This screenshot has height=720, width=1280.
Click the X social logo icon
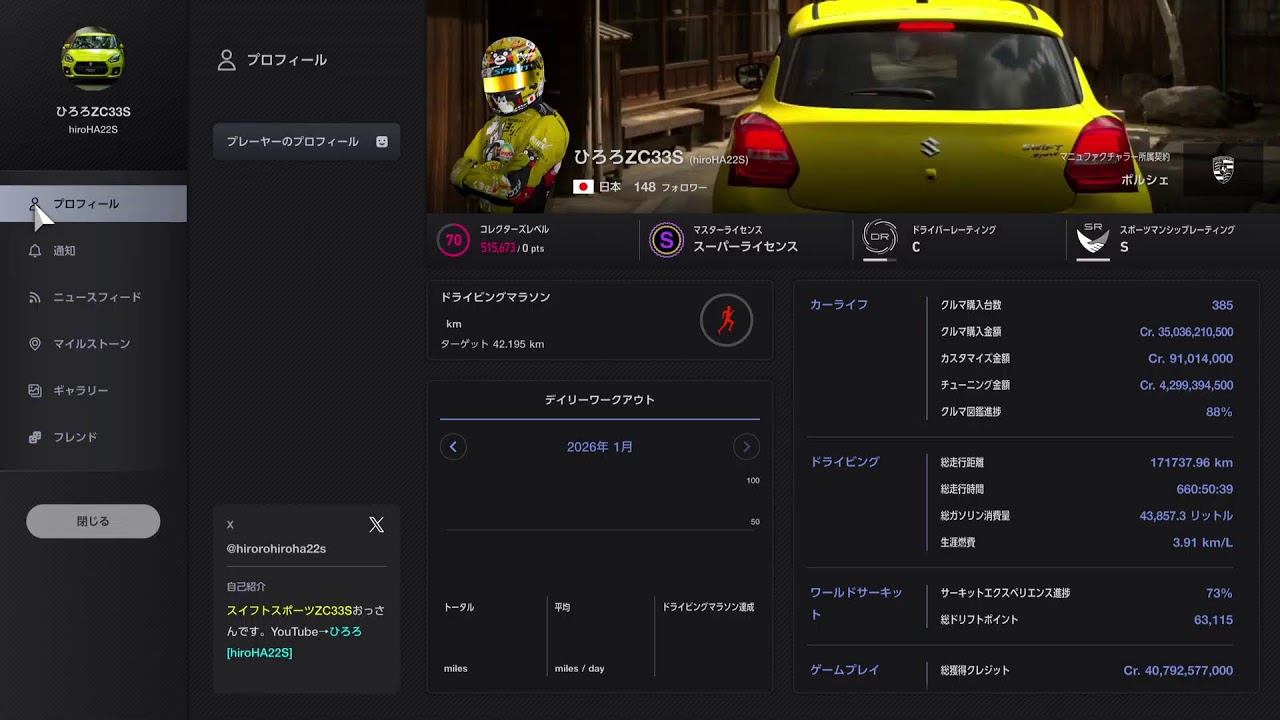376,525
